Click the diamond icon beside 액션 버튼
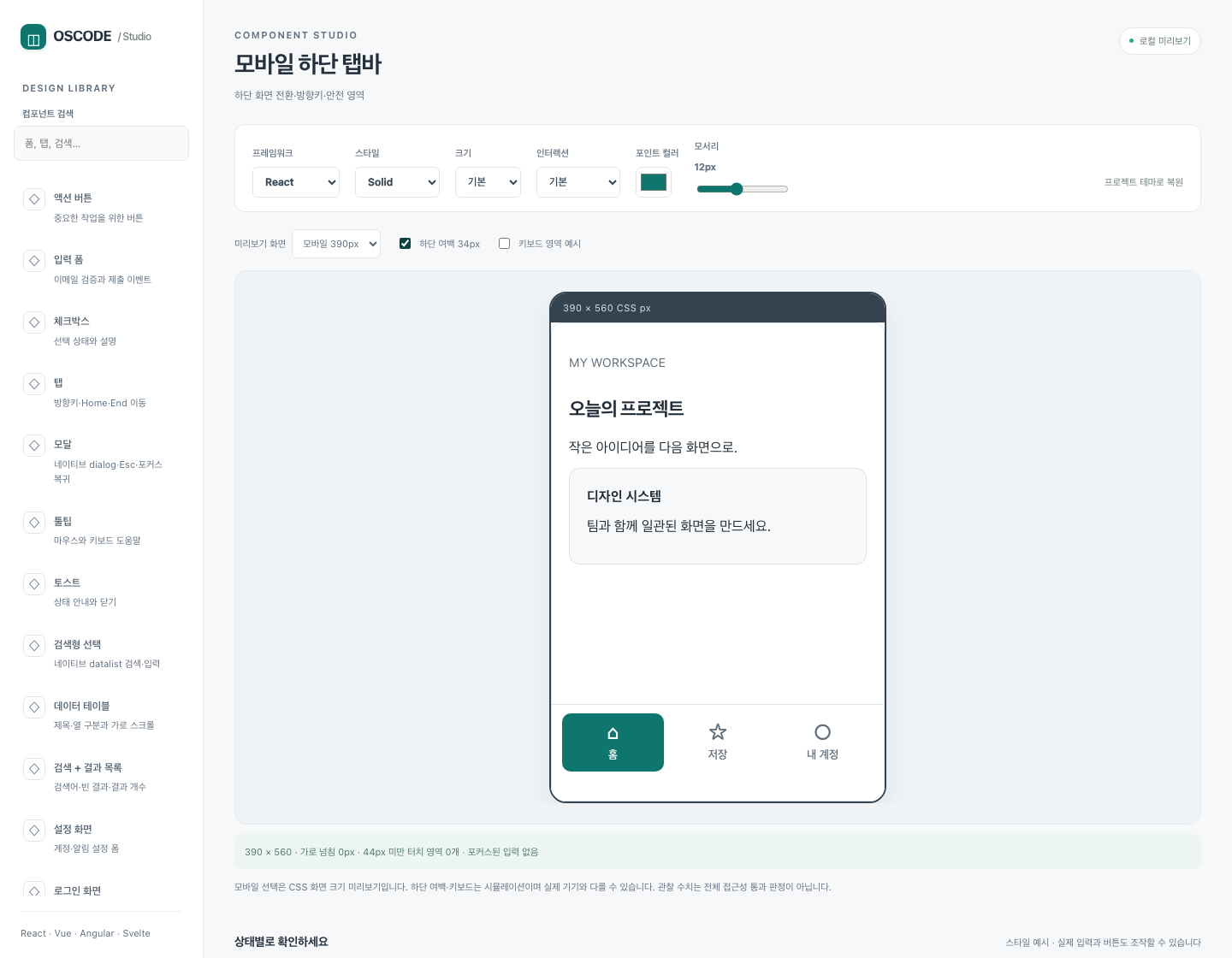This screenshot has width=1232, height=958. [34, 198]
